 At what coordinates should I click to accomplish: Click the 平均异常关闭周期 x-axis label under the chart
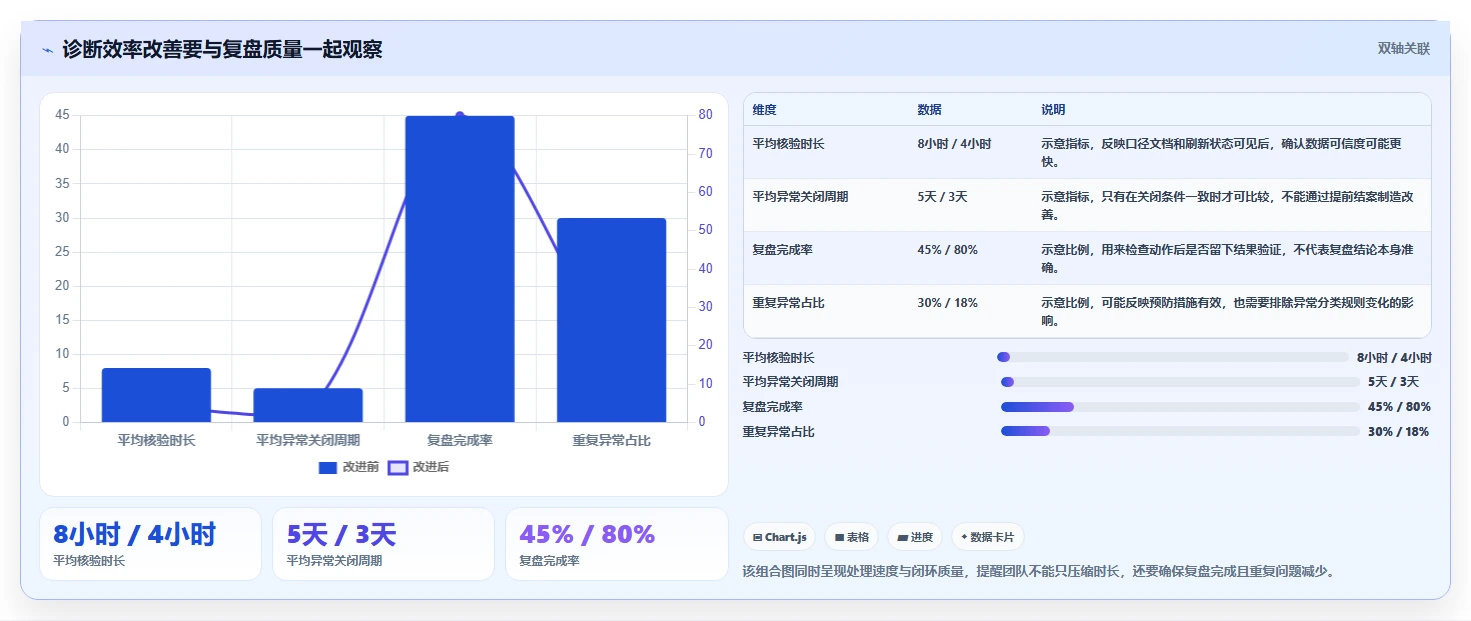pyautogui.click(x=308, y=440)
